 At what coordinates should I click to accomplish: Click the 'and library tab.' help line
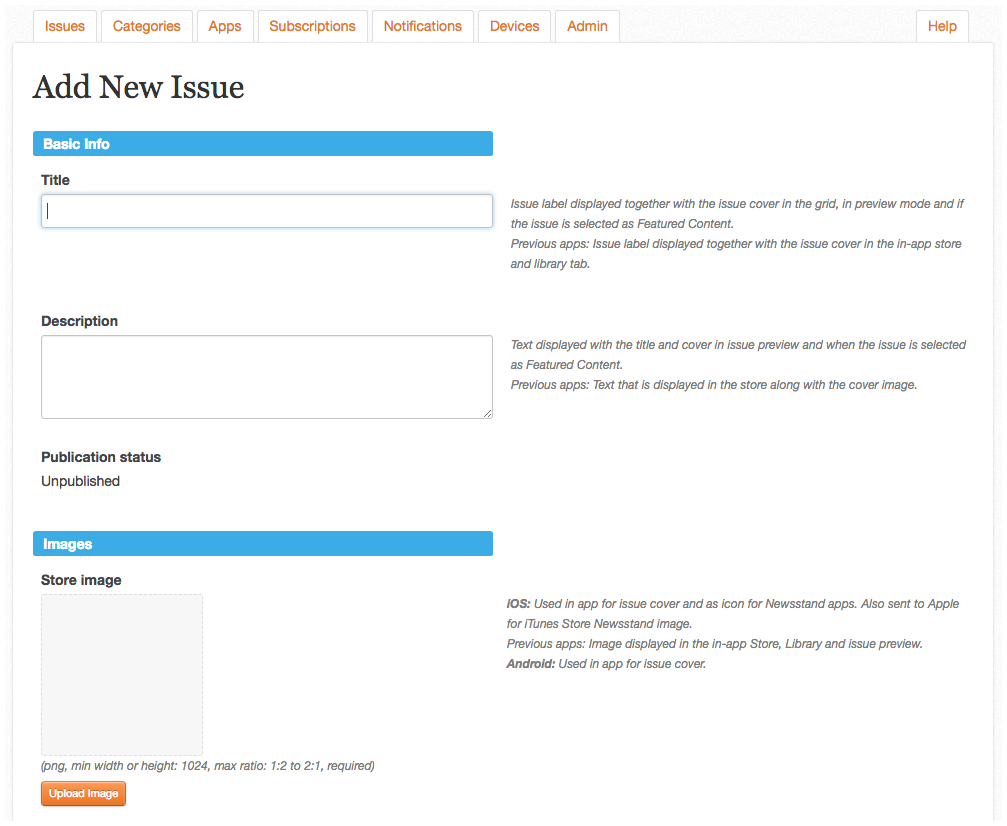coord(550,264)
